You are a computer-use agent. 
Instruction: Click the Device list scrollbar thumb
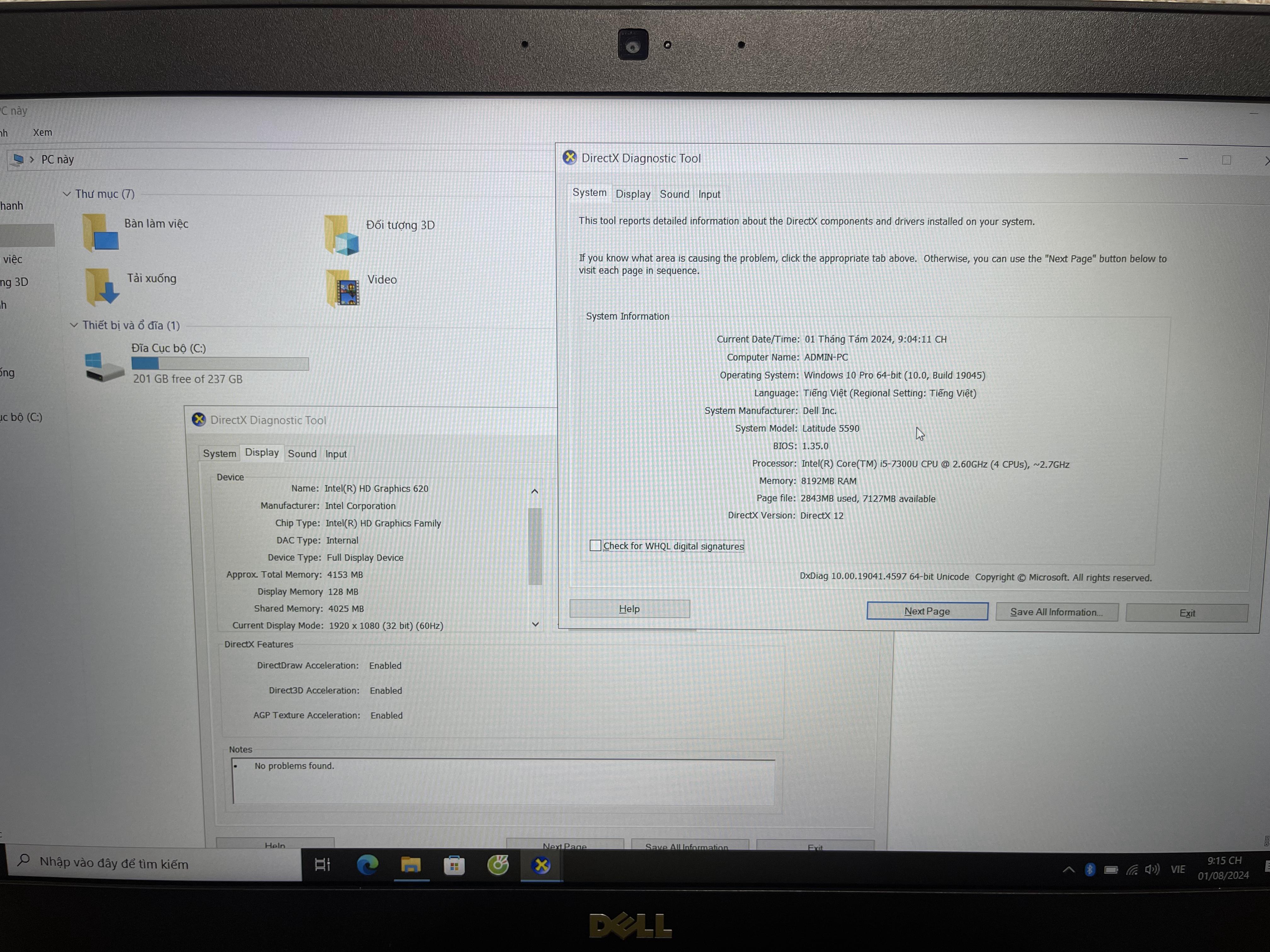(535, 546)
